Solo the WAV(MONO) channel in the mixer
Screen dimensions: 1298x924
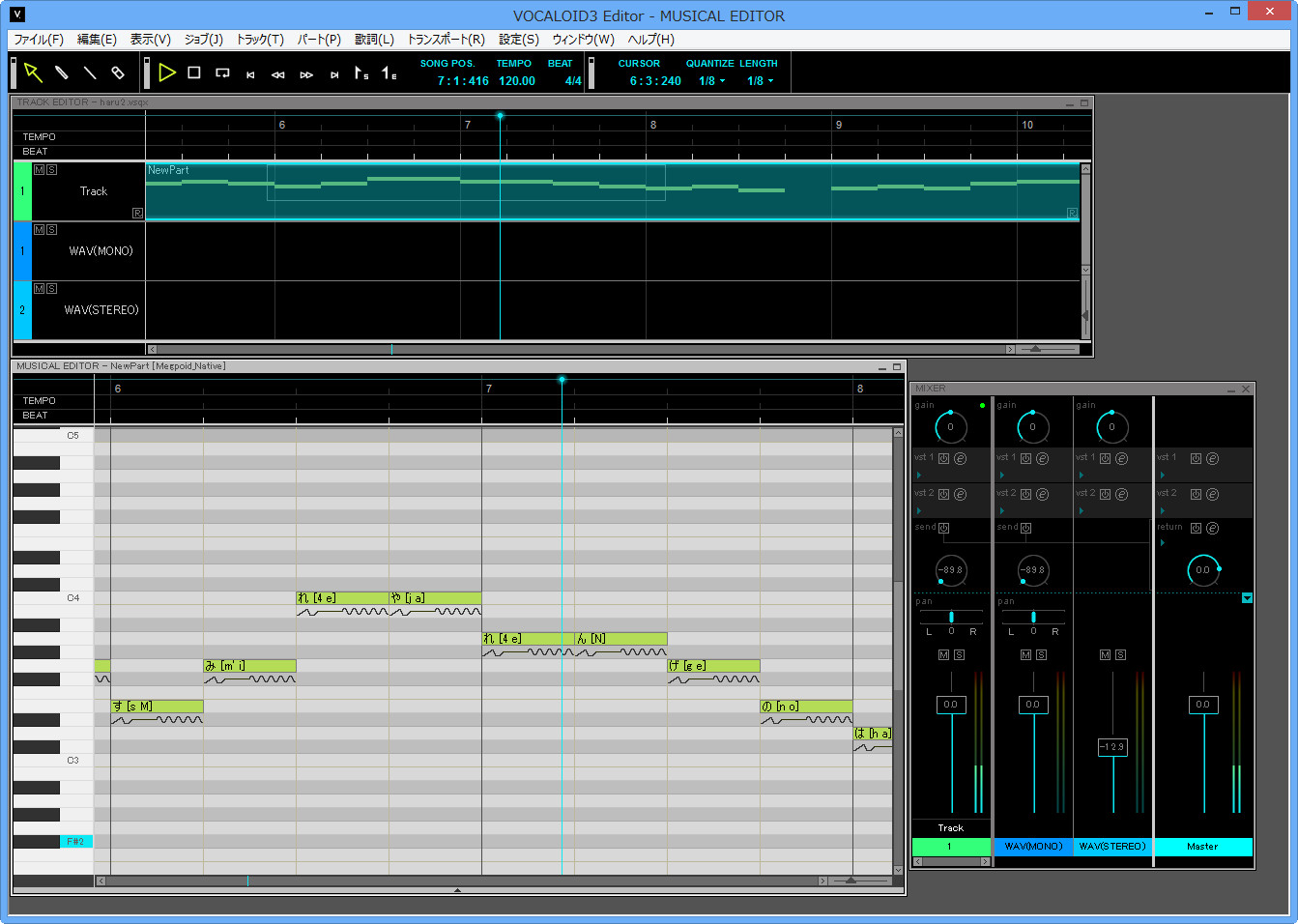pos(1041,654)
